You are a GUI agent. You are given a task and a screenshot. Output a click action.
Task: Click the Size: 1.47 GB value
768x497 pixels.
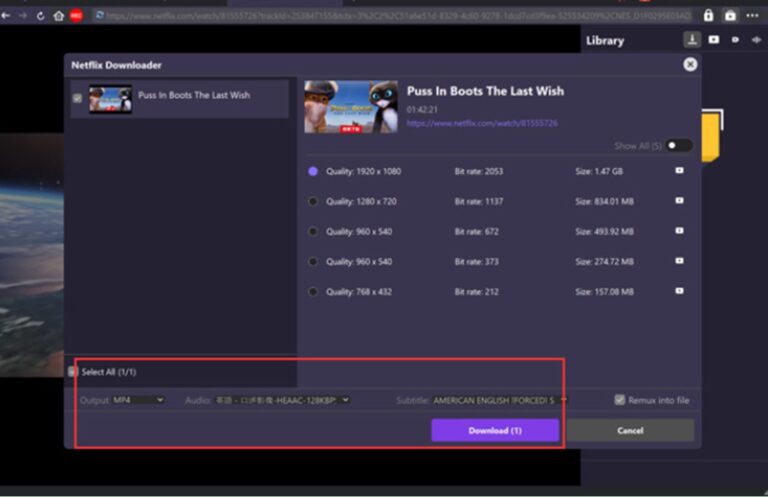click(599, 171)
